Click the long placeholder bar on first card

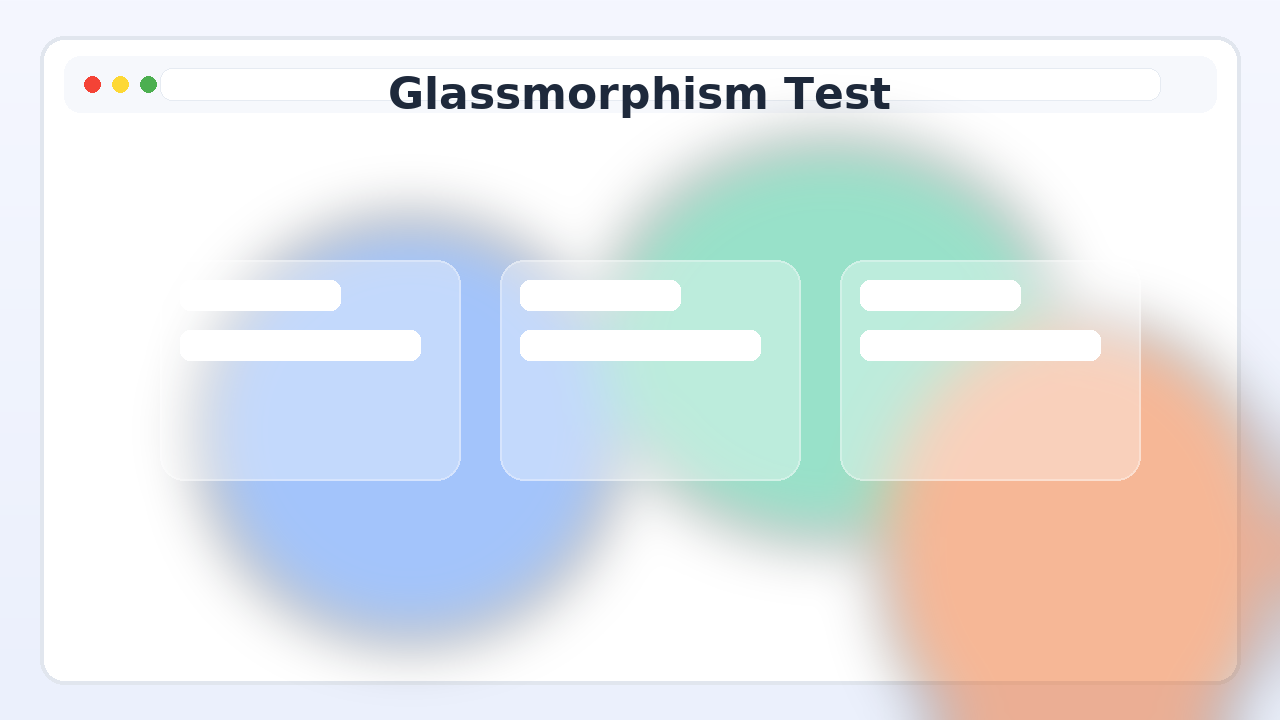[300, 345]
